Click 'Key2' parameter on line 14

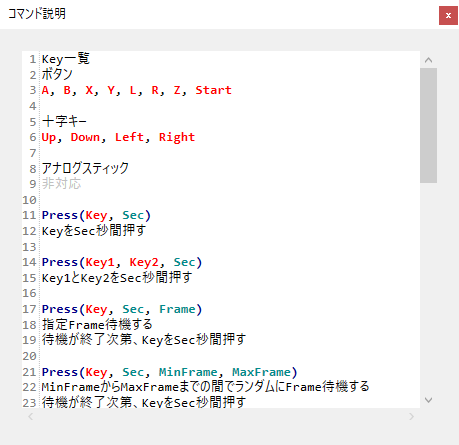(x=144, y=262)
